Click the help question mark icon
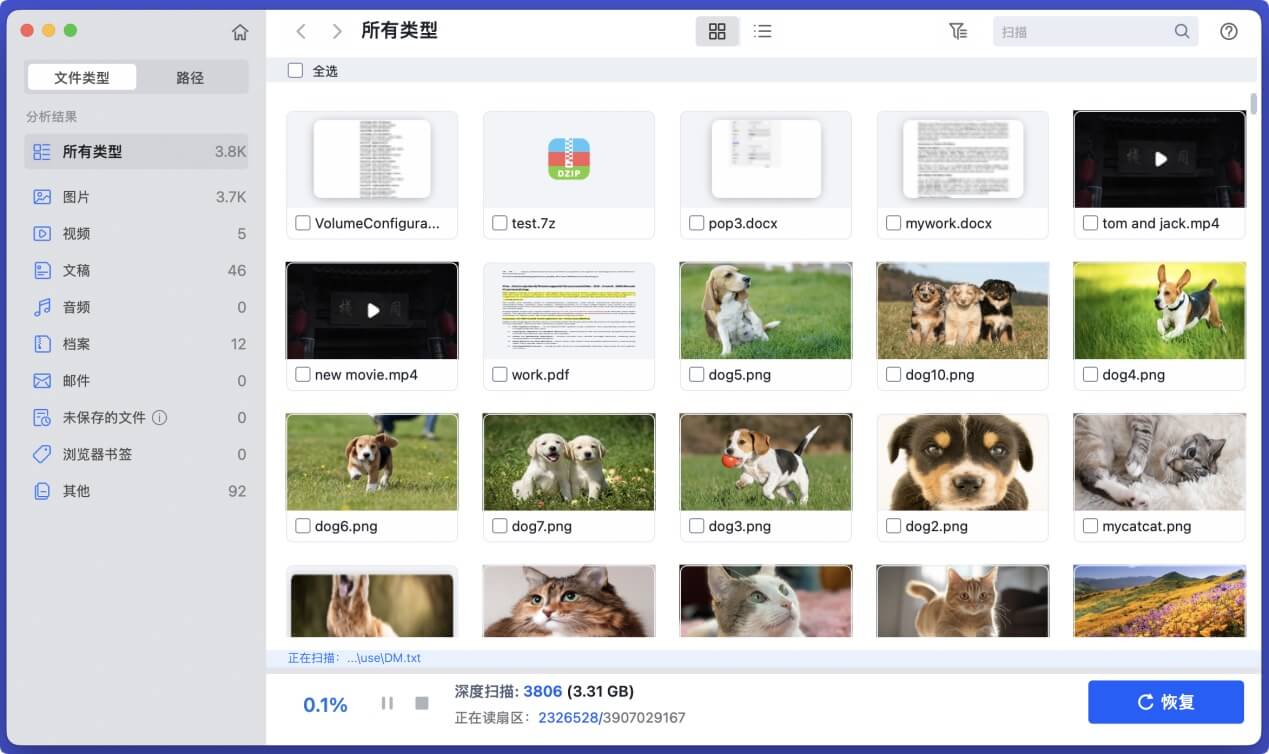1269x754 pixels. pyautogui.click(x=1229, y=31)
